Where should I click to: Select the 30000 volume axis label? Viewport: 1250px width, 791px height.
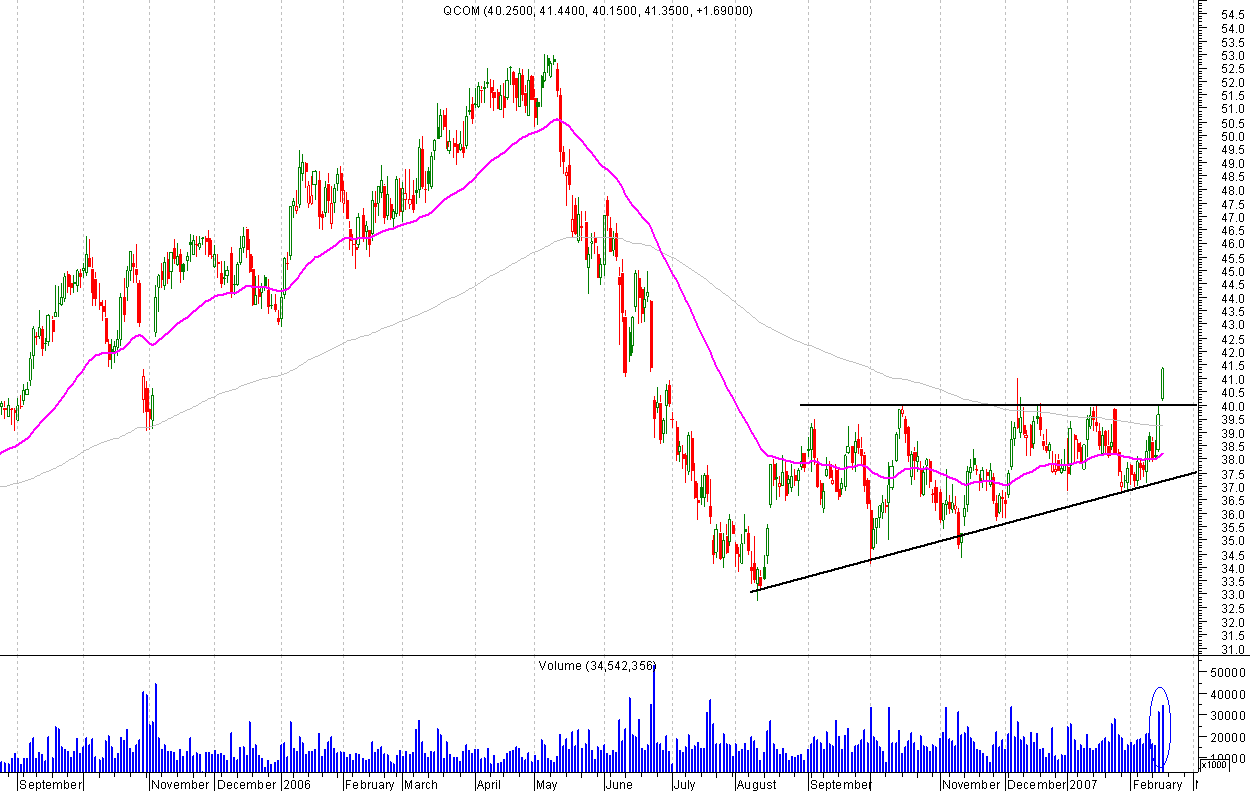point(1226,716)
